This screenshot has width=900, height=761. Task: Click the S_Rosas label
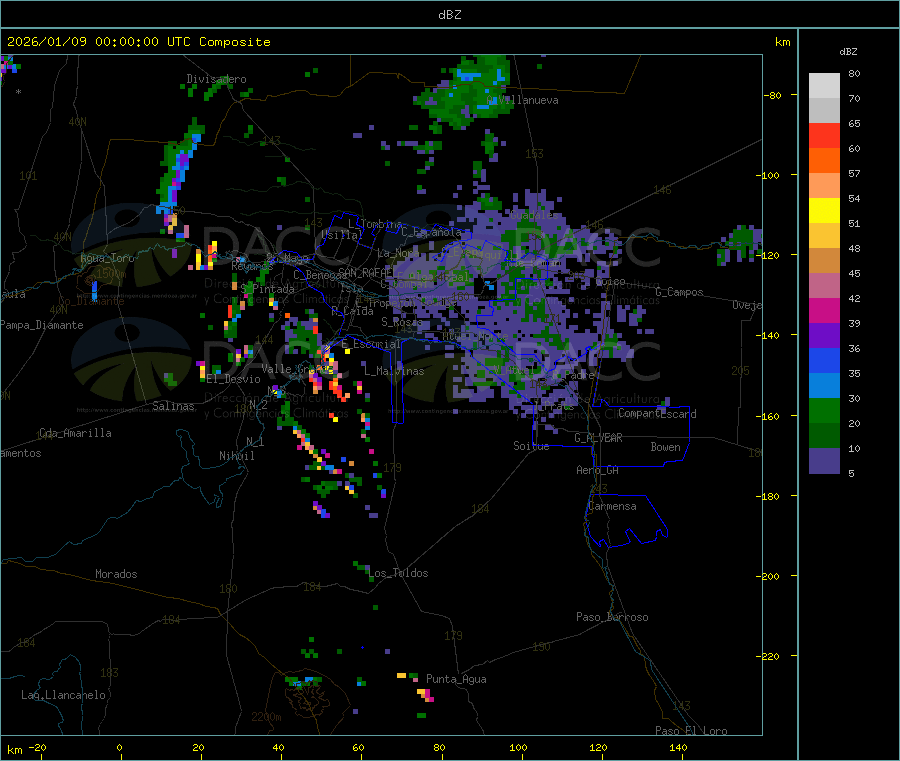point(402,323)
